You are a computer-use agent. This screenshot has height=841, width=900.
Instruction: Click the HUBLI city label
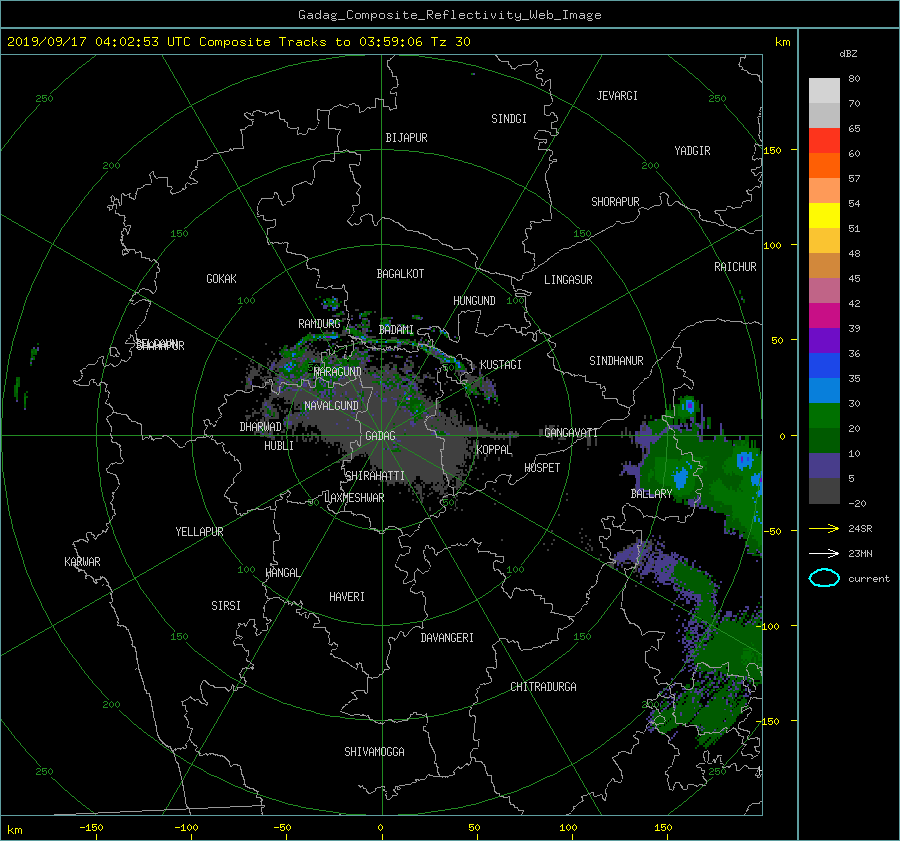pos(279,446)
